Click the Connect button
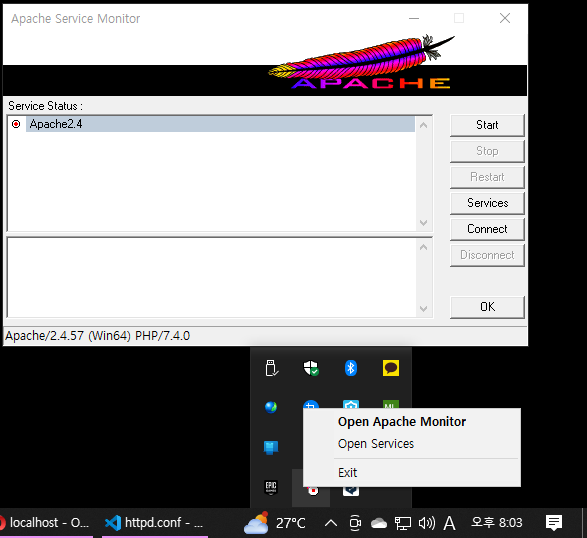587x538 pixels. [x=487, y=229]
